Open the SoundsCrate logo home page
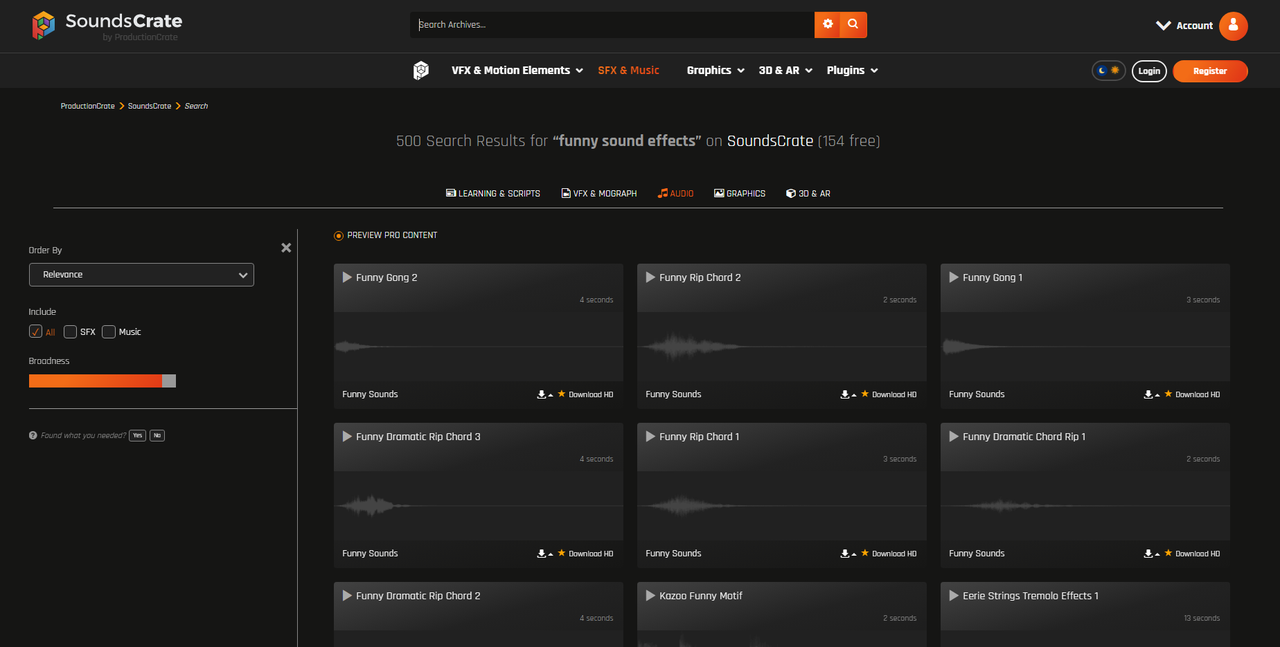This screenshot has width=1280, height=647. [x=107, y=25]
